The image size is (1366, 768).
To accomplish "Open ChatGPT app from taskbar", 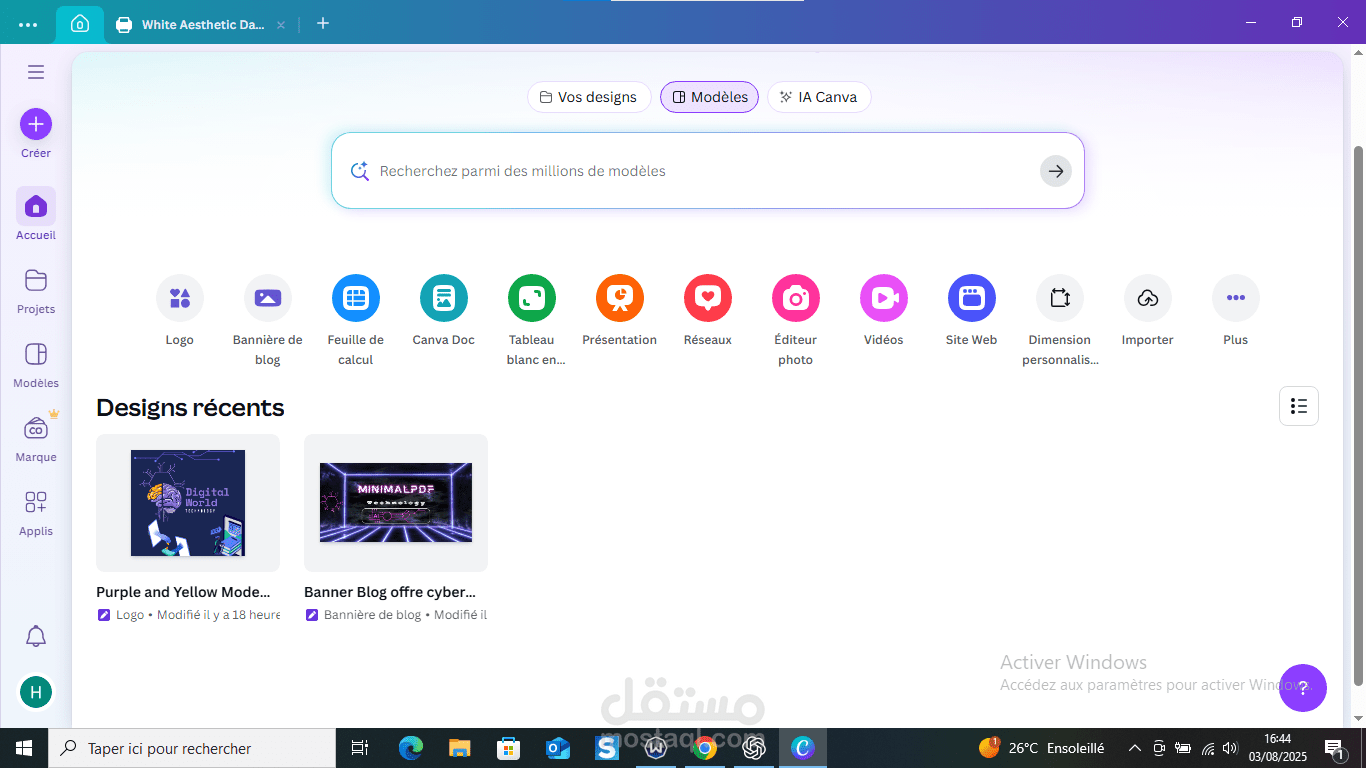I will click(x=754, y=748).
